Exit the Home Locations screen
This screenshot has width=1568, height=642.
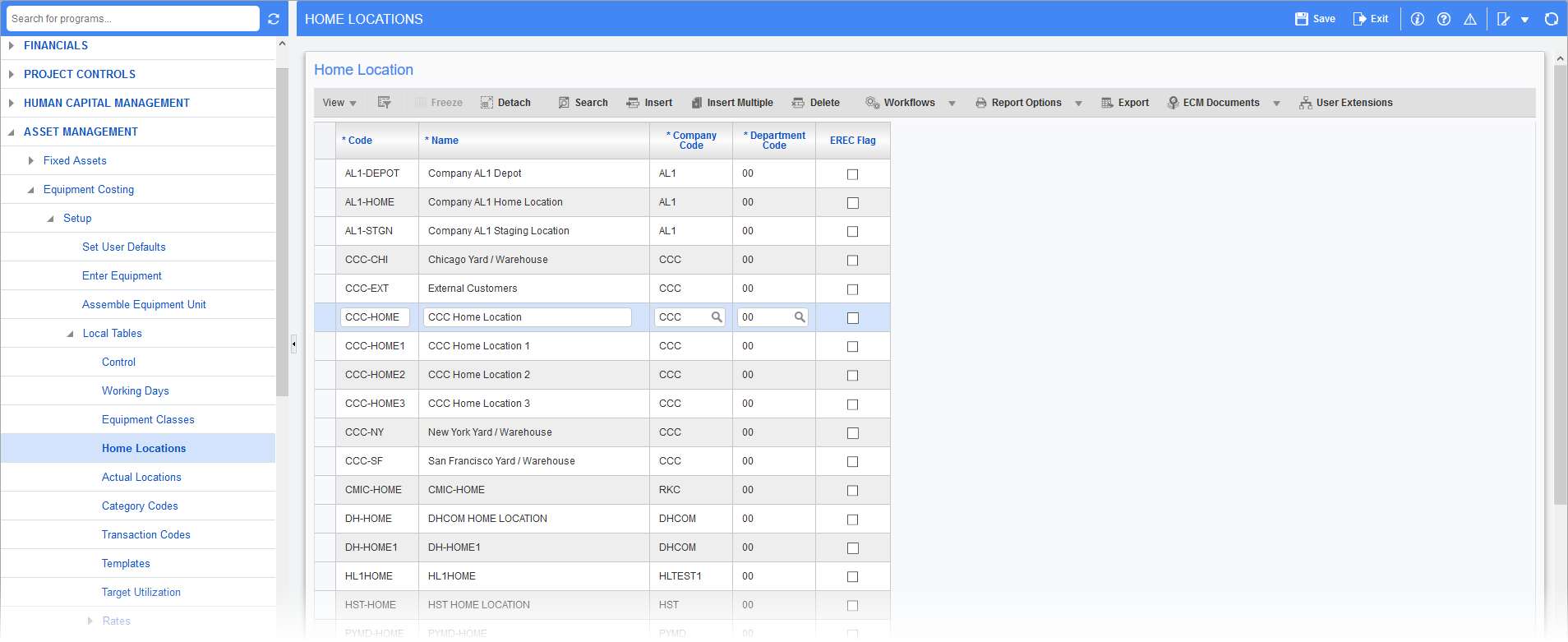[x=1371, y=19]
